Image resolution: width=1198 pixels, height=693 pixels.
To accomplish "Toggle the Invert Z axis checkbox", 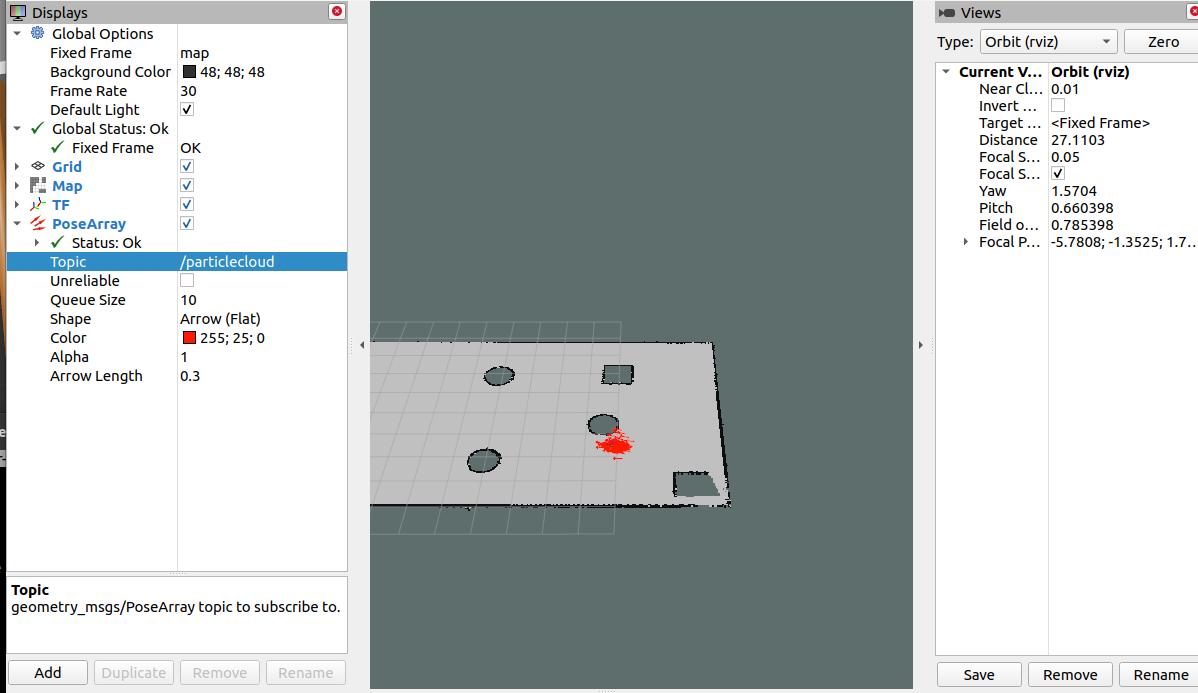I will (1057, 105).
